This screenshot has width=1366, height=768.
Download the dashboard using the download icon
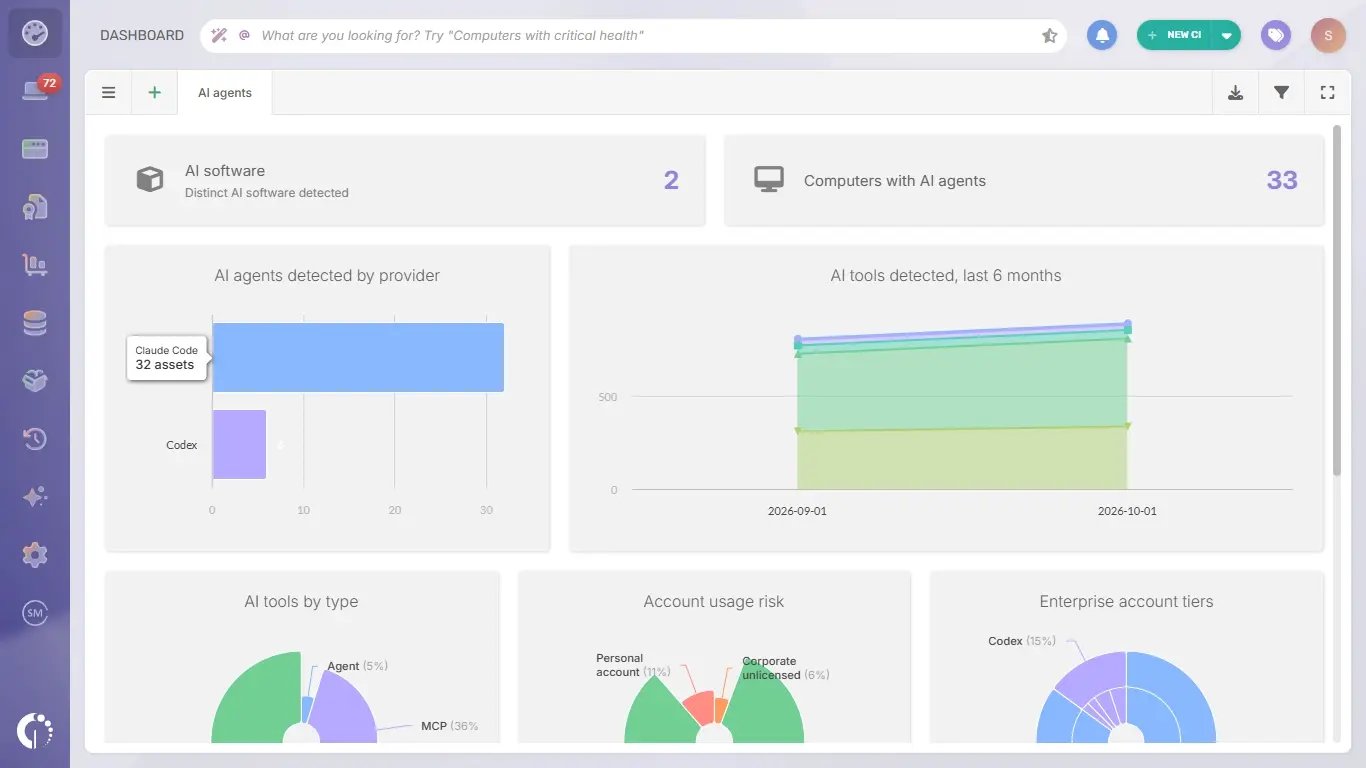1236,93
